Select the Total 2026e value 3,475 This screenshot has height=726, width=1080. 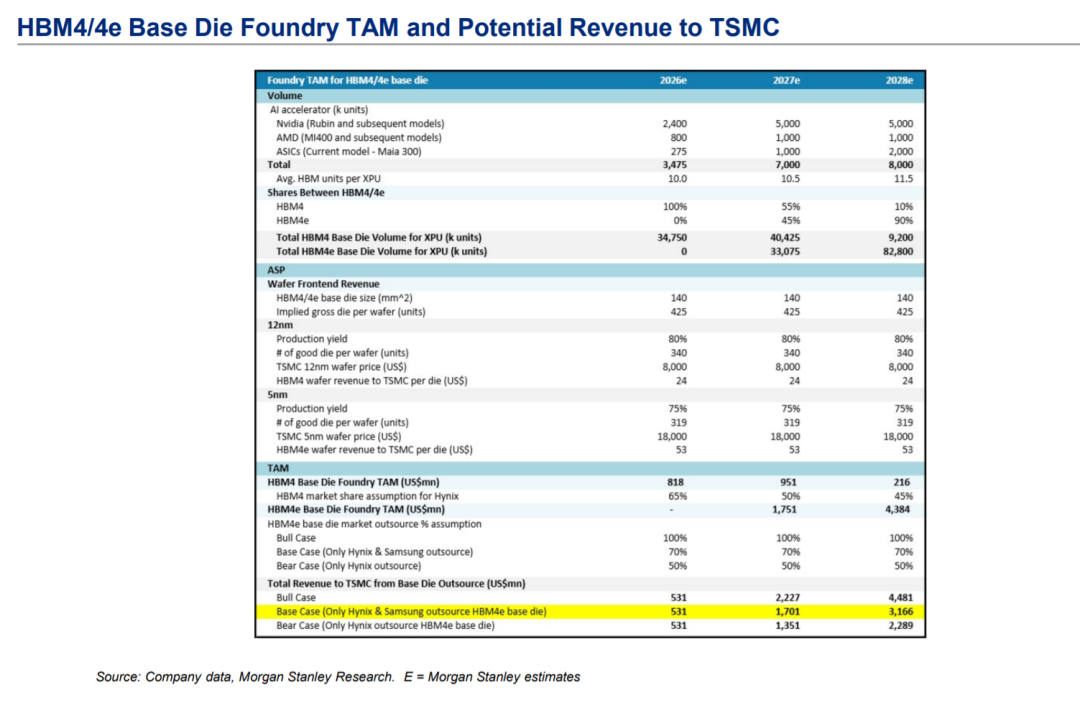674,165
